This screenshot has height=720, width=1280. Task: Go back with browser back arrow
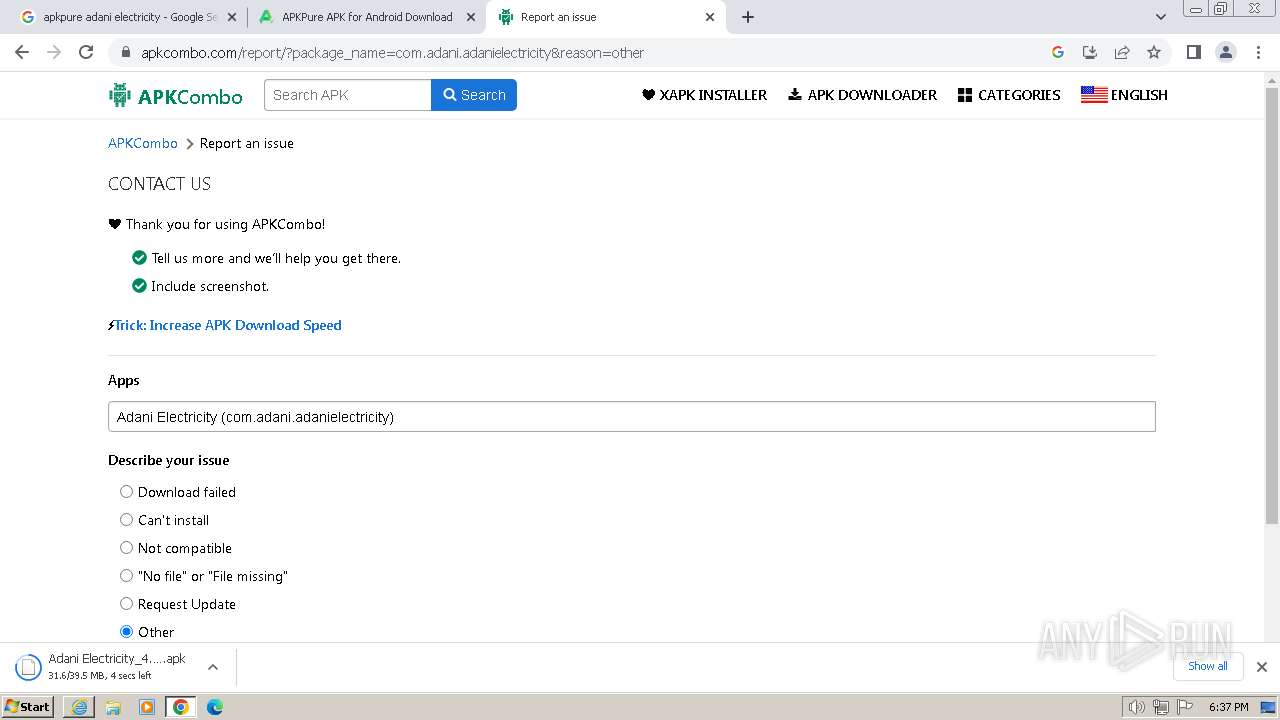[22, 52]
